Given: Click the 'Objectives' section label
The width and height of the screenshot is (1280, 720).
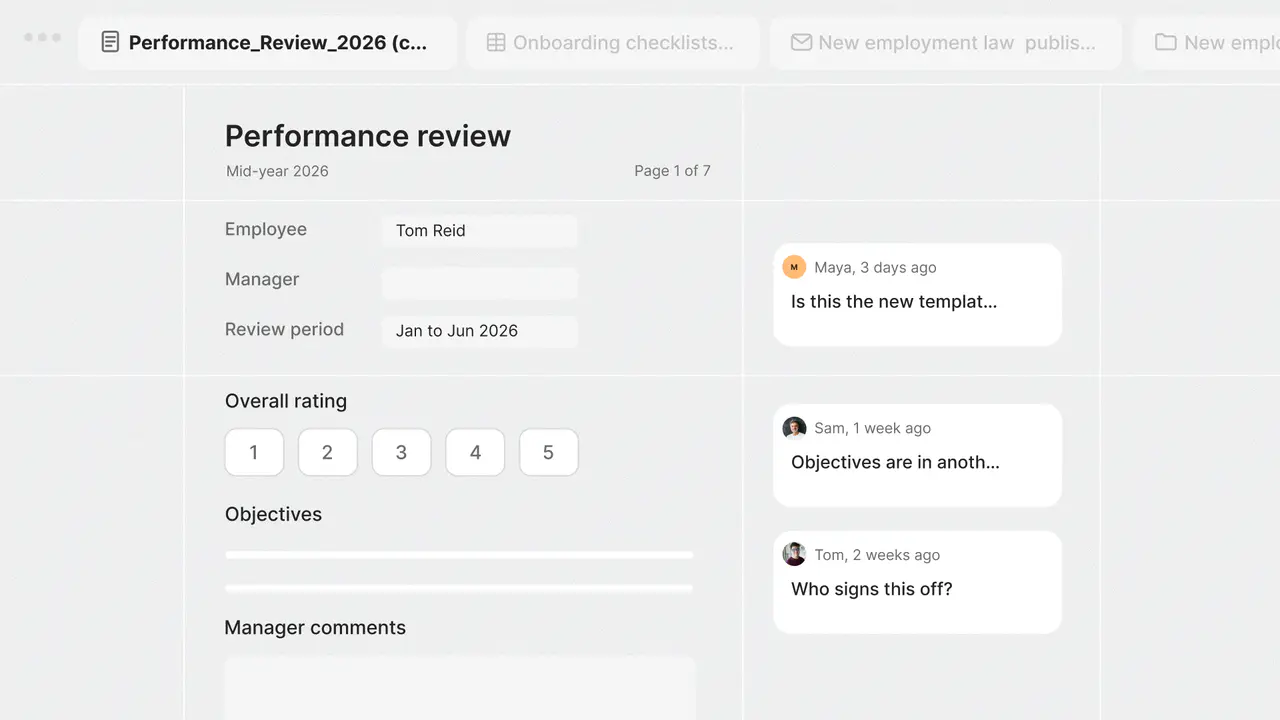Looking at the screenshot, I should (x=273, y=514).
